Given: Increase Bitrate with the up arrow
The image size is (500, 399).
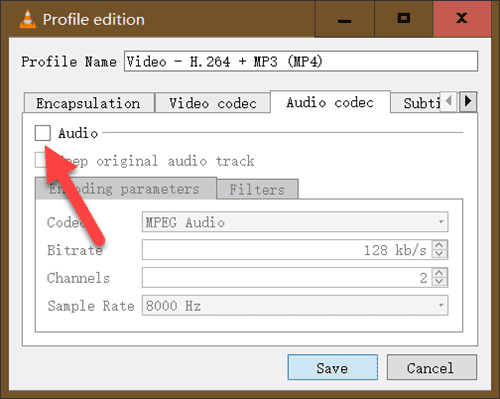Looking at the screenshot, I should click(439, 245).
